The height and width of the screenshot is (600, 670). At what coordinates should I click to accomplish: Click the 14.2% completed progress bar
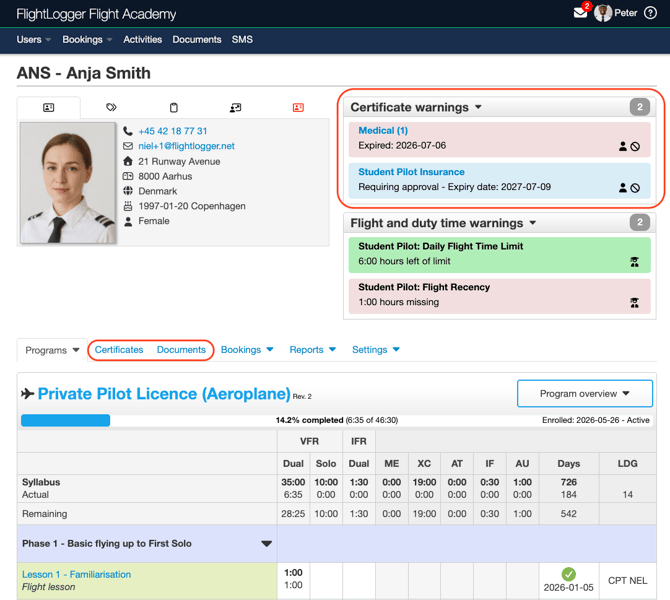337,420
